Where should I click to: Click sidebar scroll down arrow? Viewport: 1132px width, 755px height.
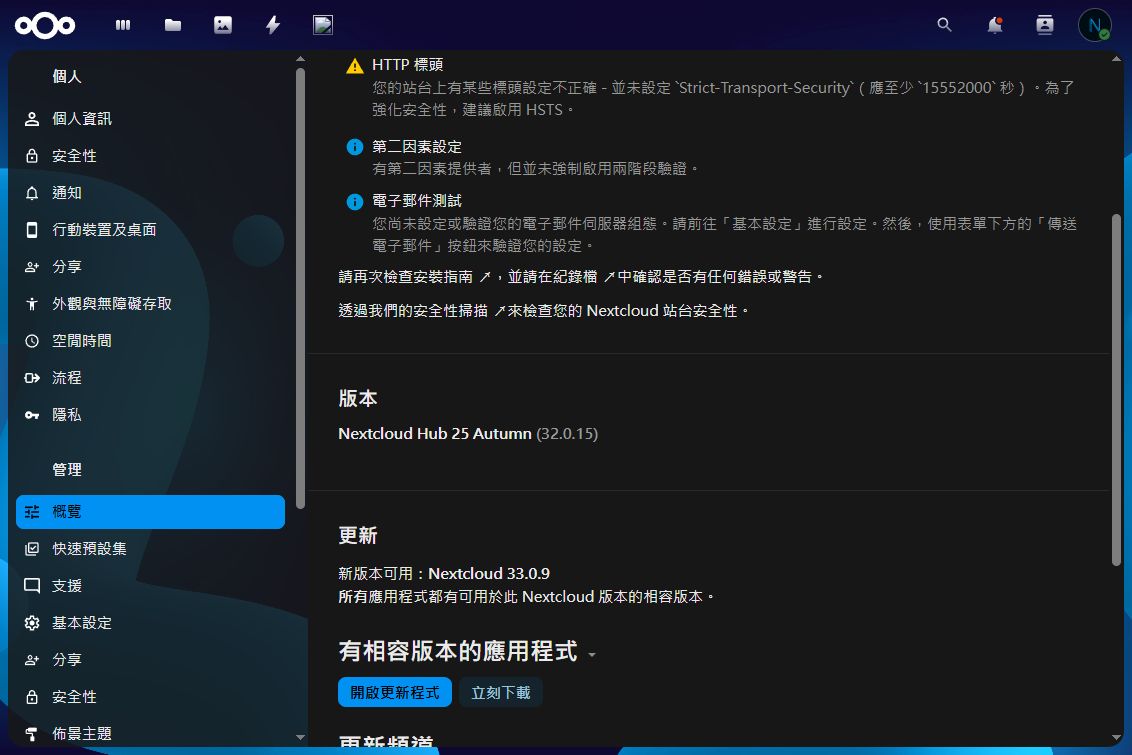pyautogui.click(x=300, y=737)
